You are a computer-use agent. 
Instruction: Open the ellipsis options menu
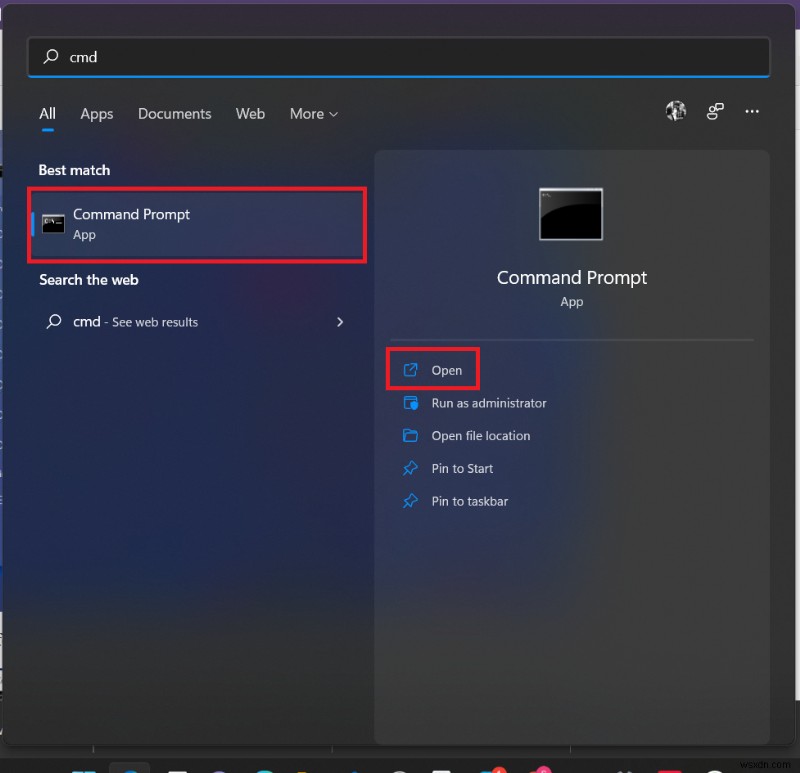[752, 111]
